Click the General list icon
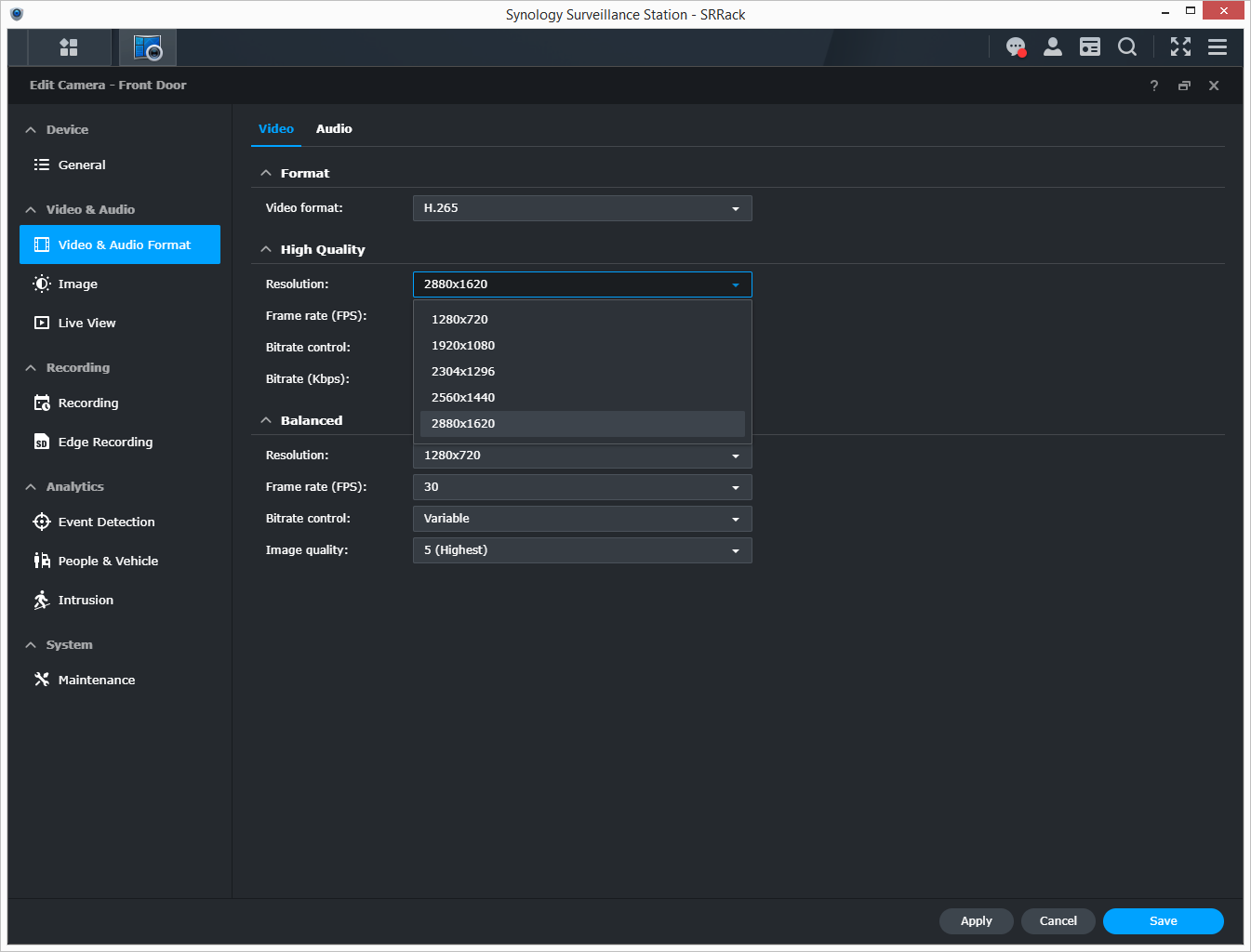The height and width of the screenshot is (952, 1251). 42,165
